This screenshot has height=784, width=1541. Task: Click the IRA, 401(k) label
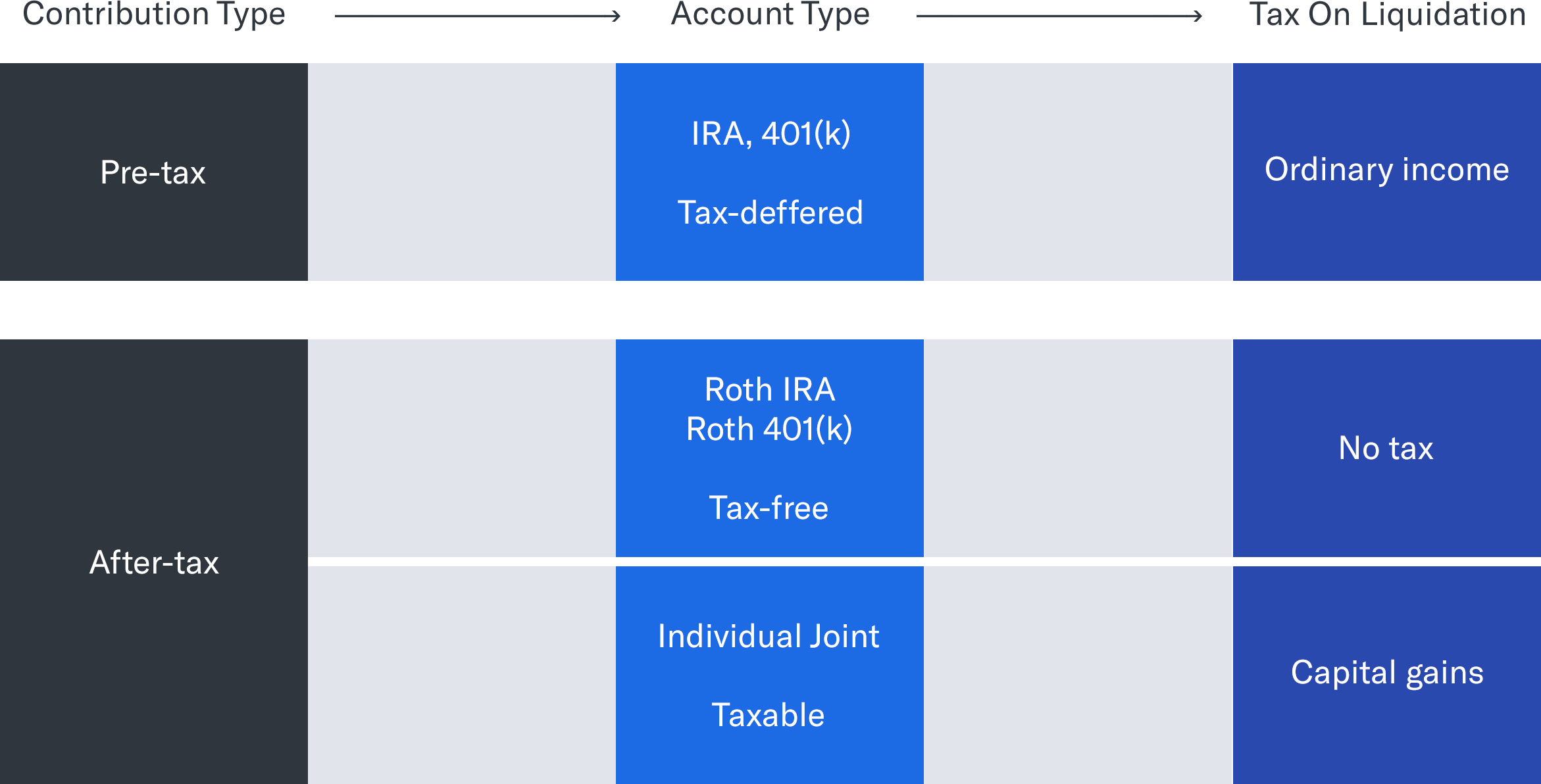770,134
